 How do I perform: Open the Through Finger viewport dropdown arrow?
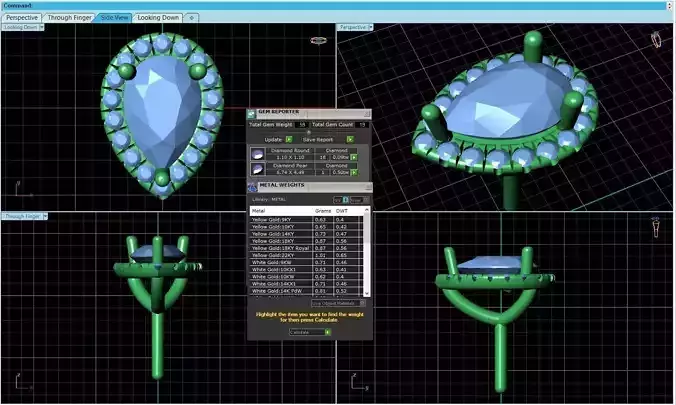(45, 216)
